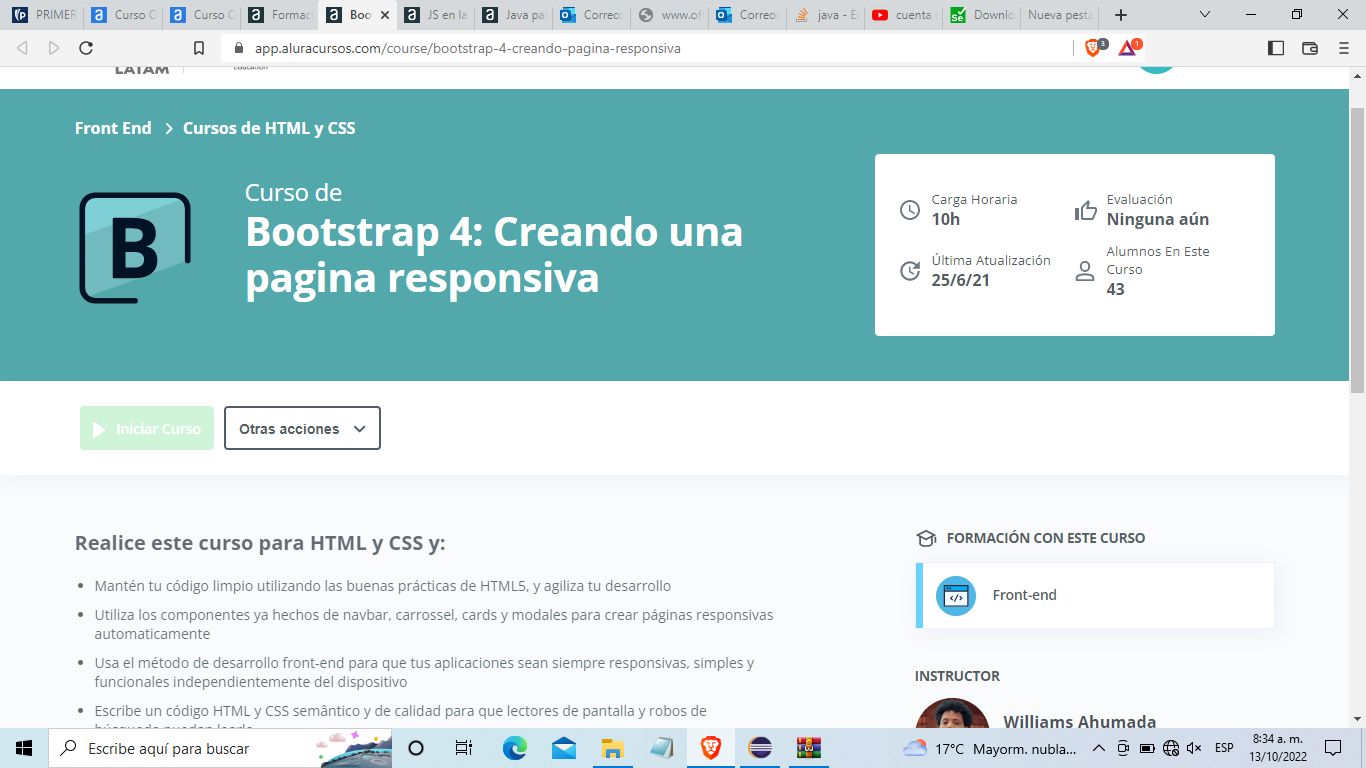This screenshot has width=1366, height=768.
Task: Click the Windows search box
Action: click(219, 748)
